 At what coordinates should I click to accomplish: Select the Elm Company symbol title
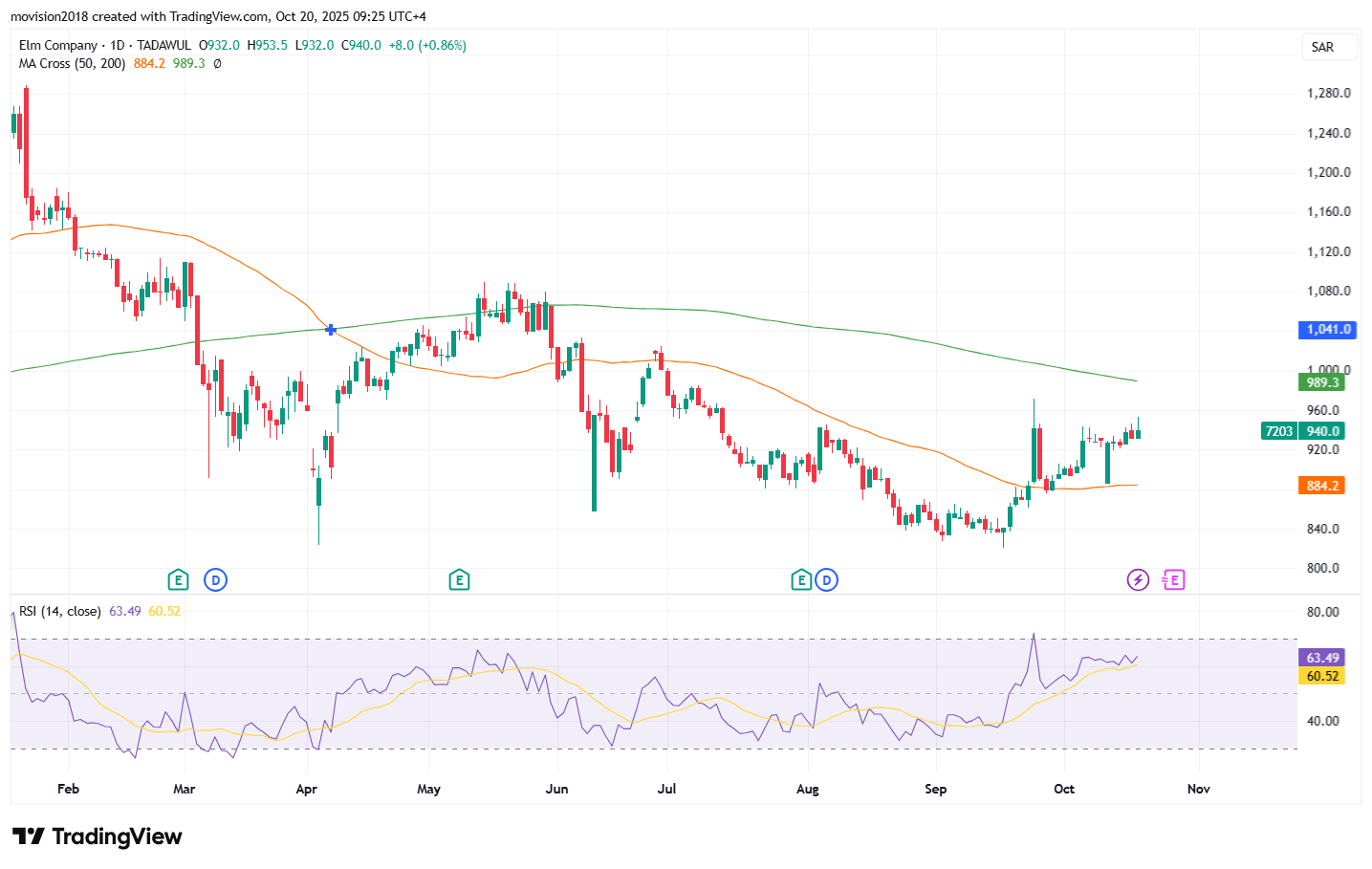point(58,45)
